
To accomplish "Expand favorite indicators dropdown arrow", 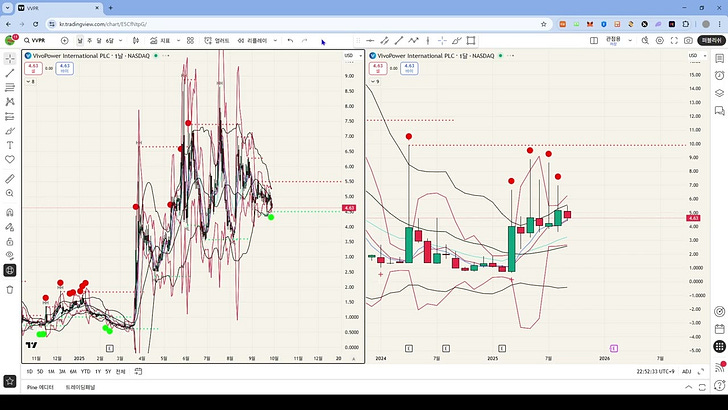I will coord(178,40).
